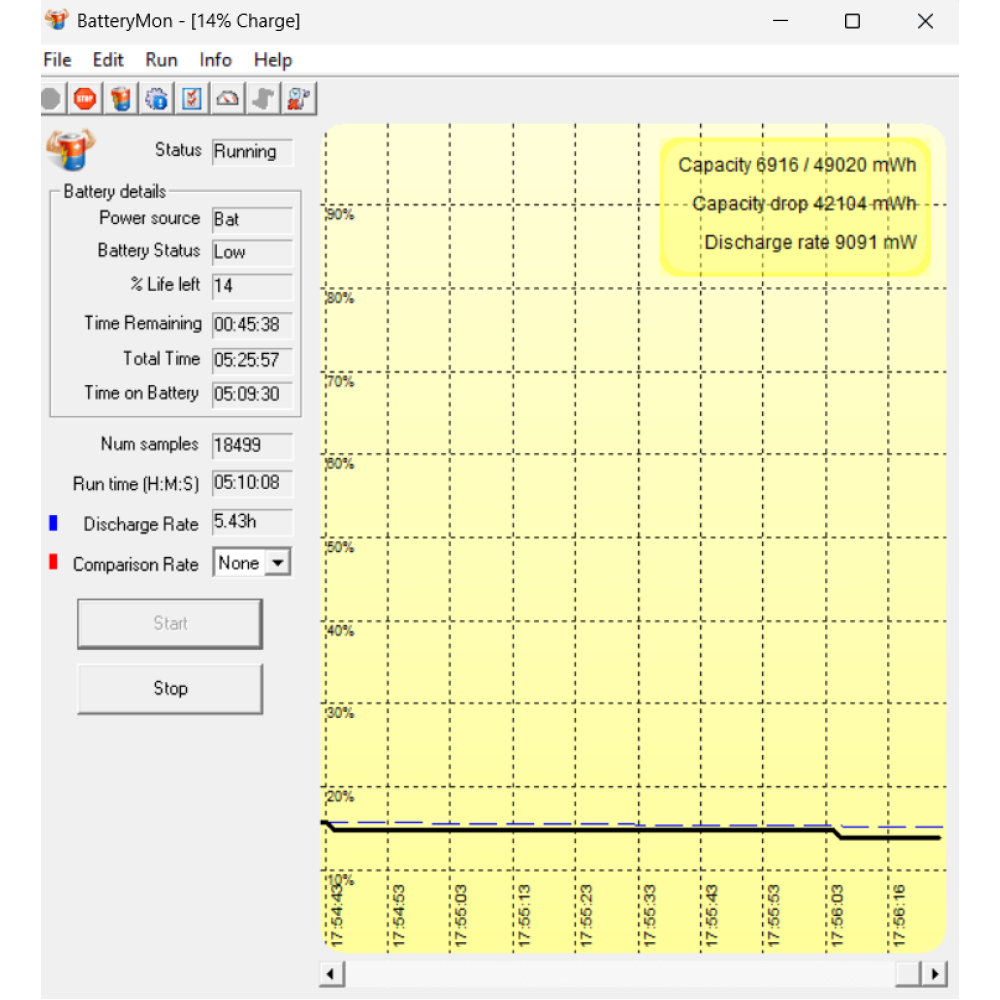
Task: Expand the Comparison Rate dropdown
Action: [279, 564]
